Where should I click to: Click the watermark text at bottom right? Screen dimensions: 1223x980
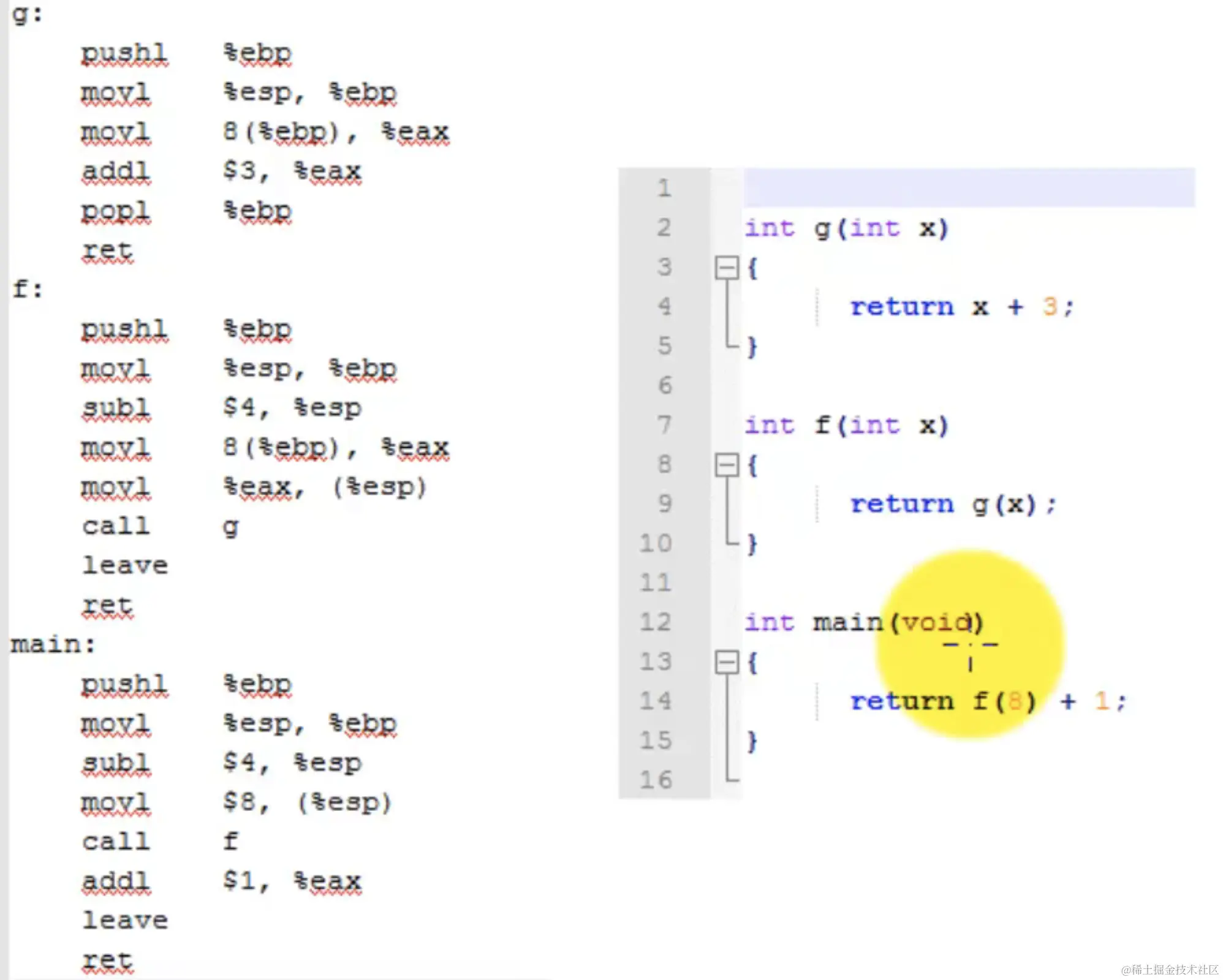(1169, 969)
